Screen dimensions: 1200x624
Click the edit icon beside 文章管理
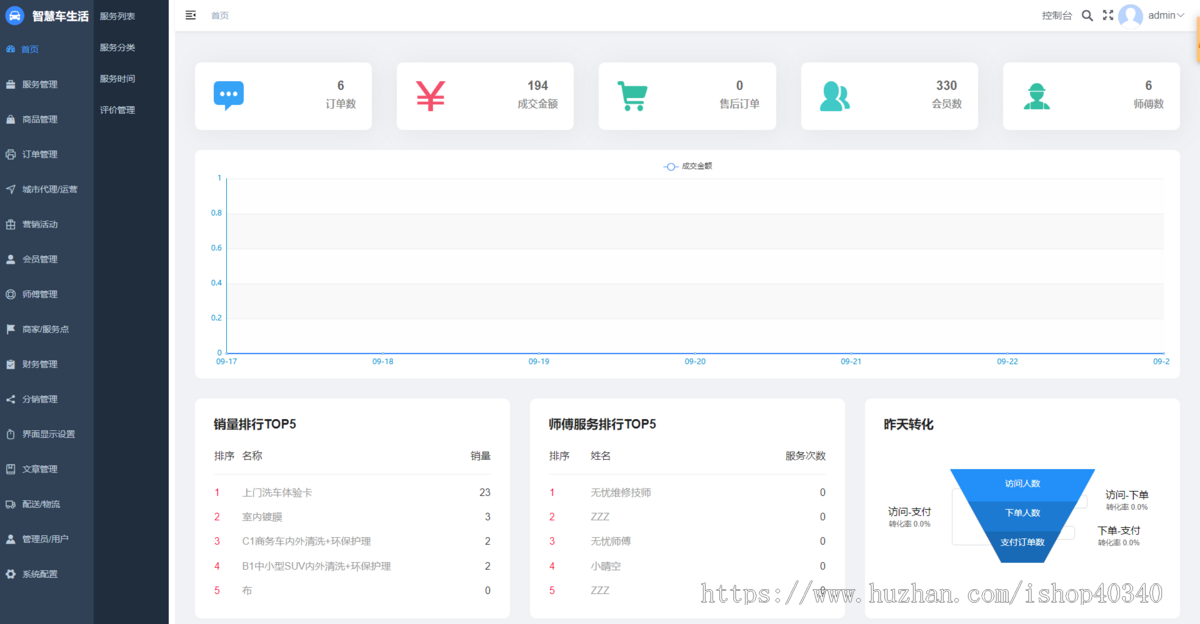[11, 469]
